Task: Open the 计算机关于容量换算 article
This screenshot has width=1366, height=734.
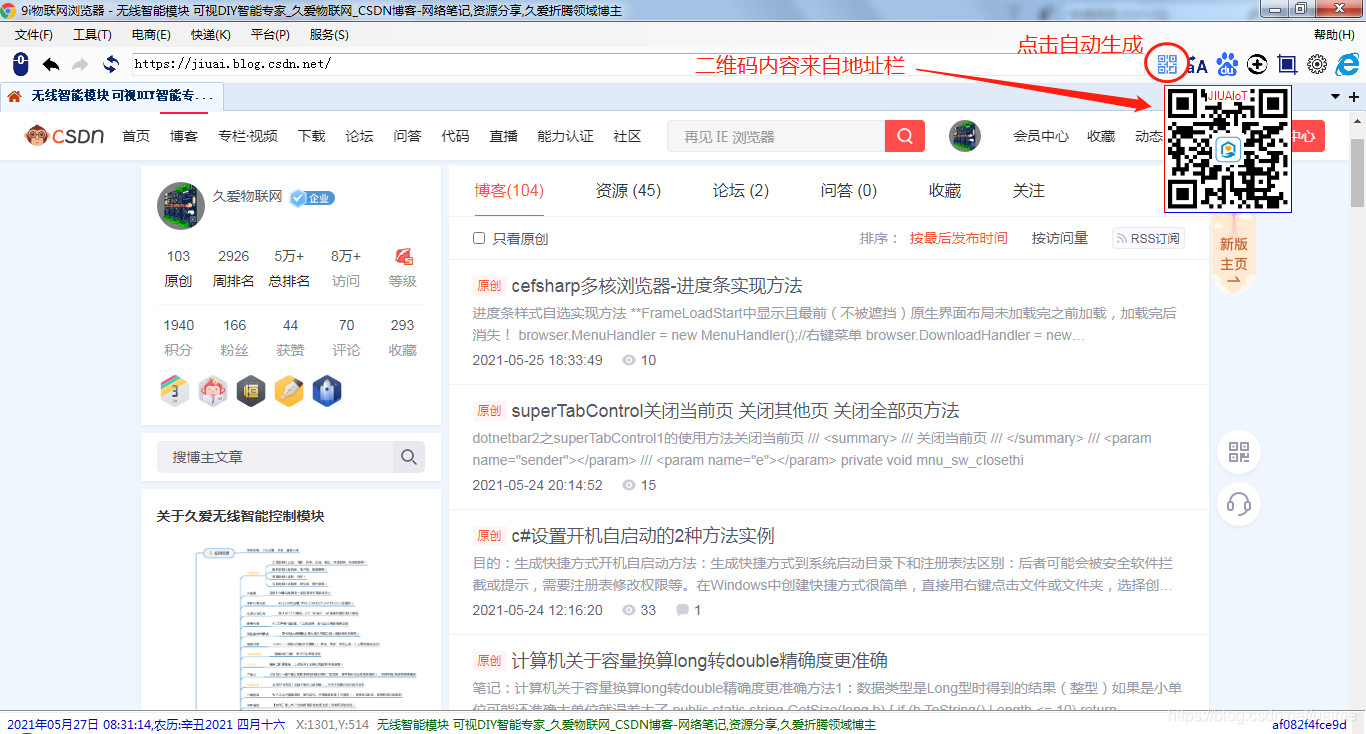Action: (699, 661)
